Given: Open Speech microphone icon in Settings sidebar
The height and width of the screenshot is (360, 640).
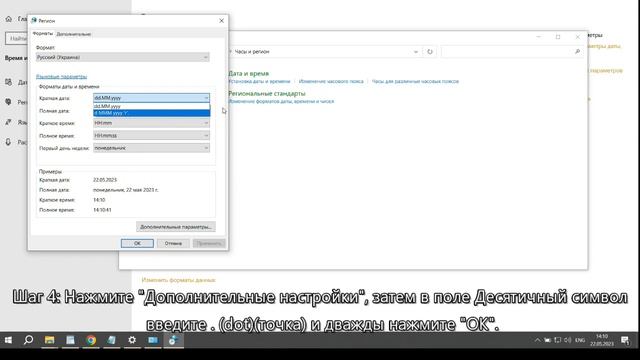Looking at the screenshot, I should click(9, 142).
